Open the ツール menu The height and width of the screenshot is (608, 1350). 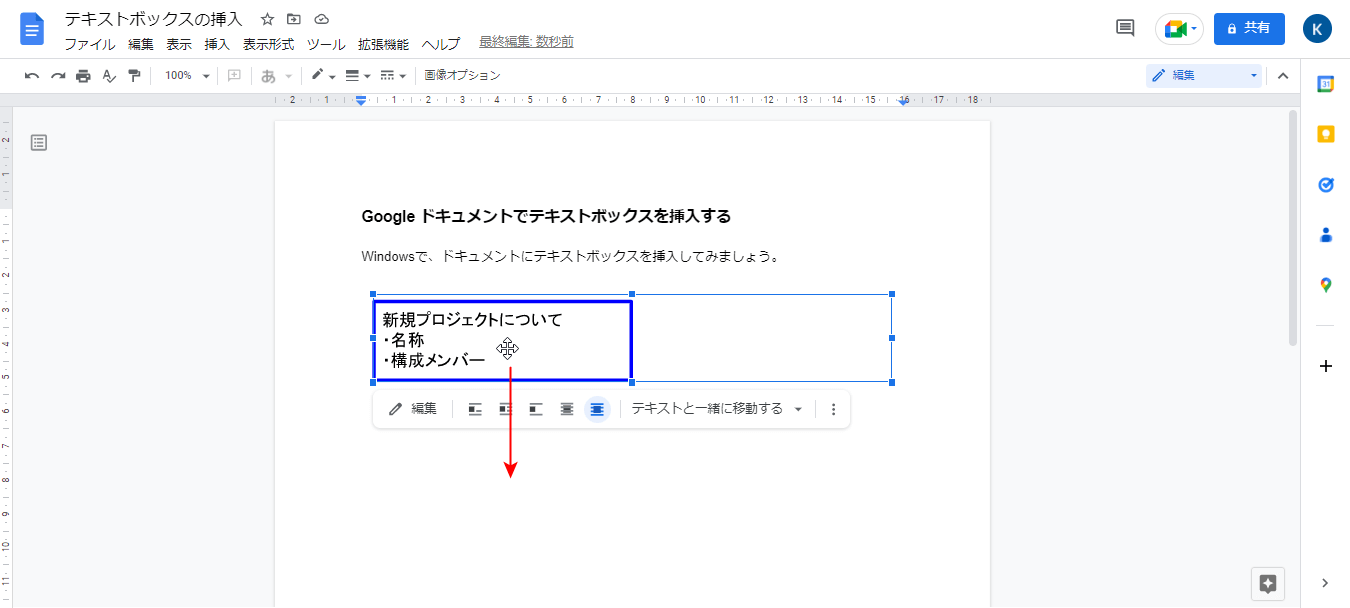click(326, 44)
